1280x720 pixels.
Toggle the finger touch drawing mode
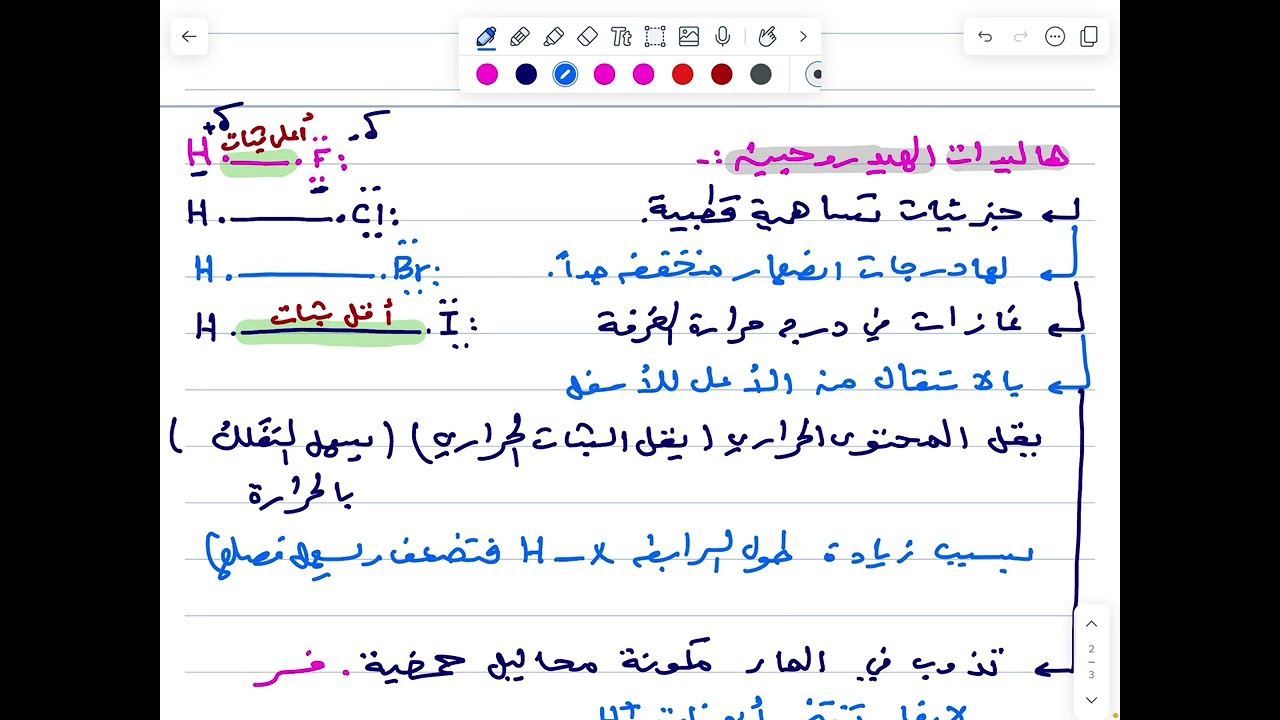point(767,37)
